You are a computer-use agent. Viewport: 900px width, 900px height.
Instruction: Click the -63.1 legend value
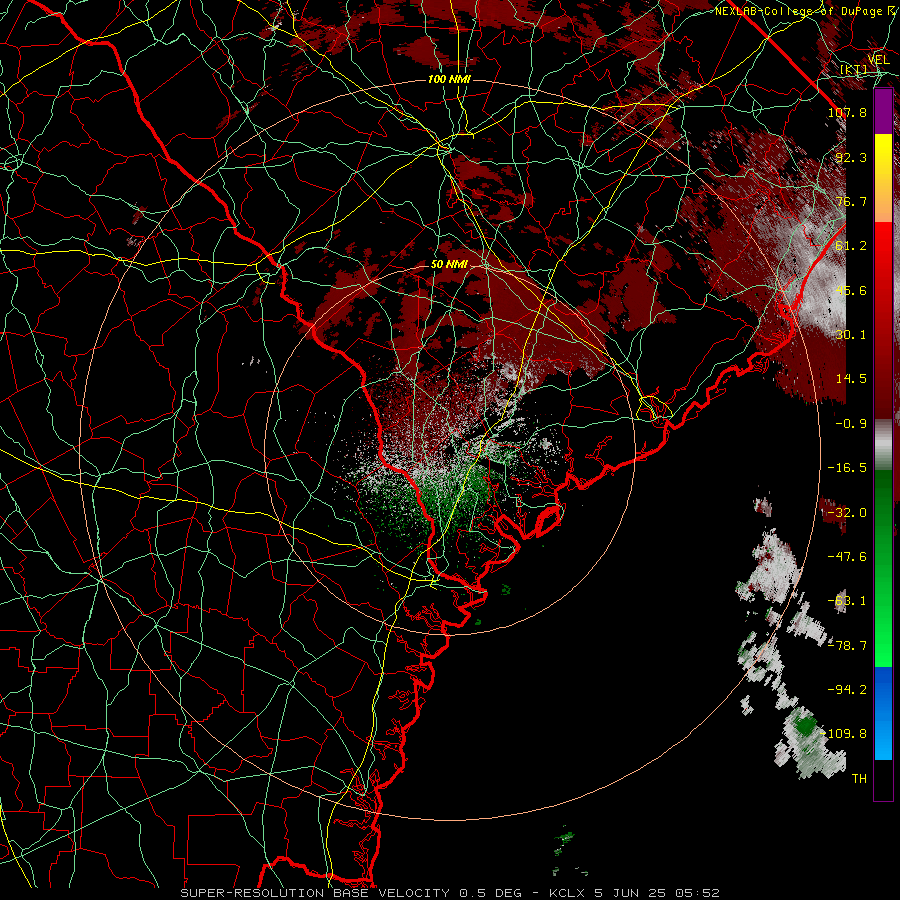847,601
